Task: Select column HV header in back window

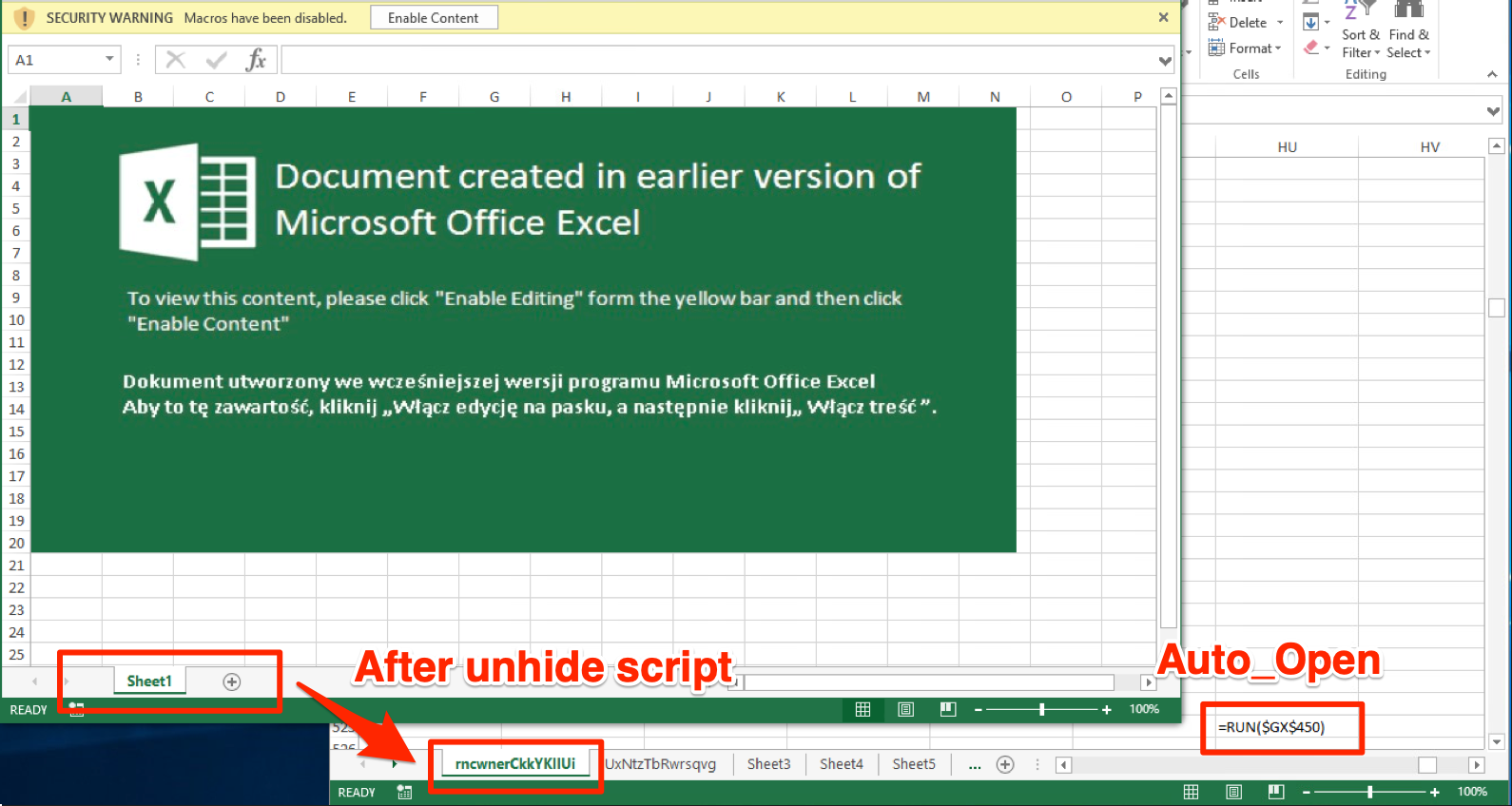Action: click(1430, 147)
